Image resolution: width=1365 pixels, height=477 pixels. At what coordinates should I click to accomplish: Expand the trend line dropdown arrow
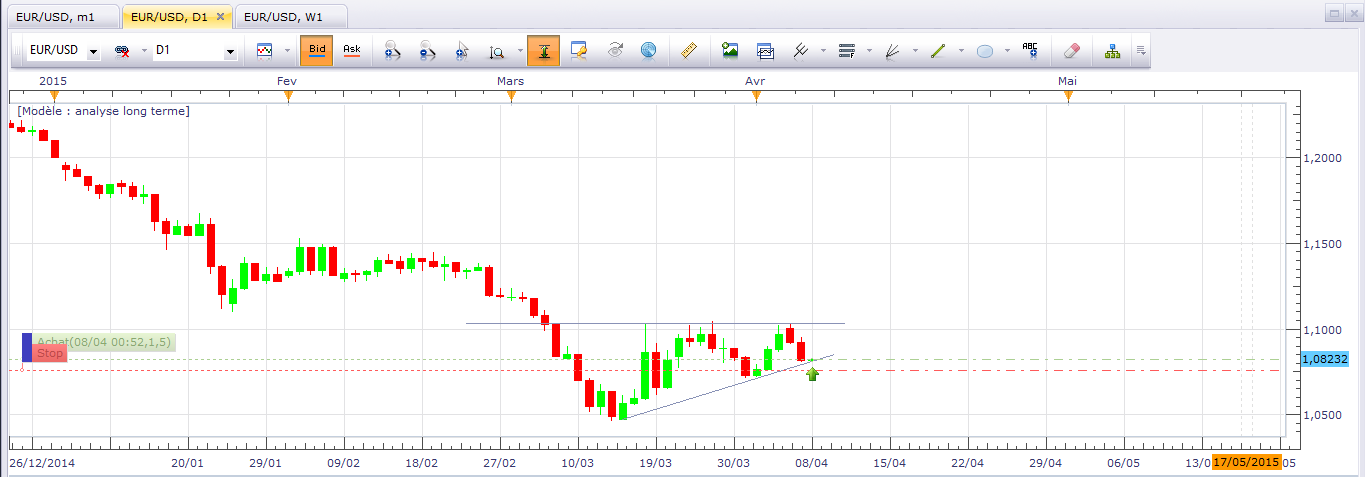961,50
